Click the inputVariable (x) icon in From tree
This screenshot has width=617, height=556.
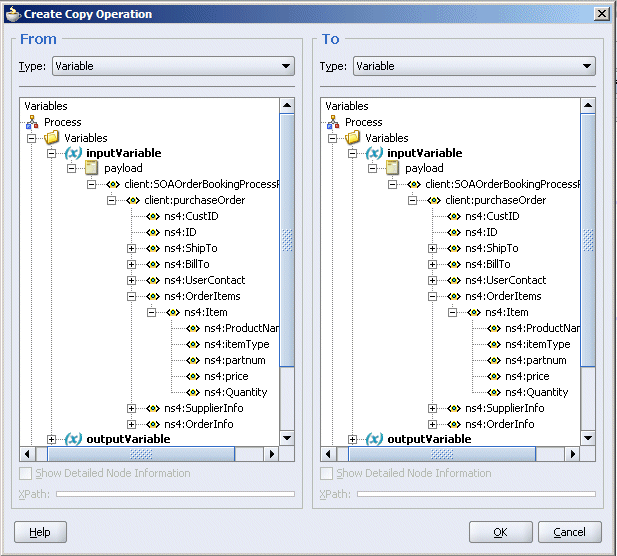(73, 153)
